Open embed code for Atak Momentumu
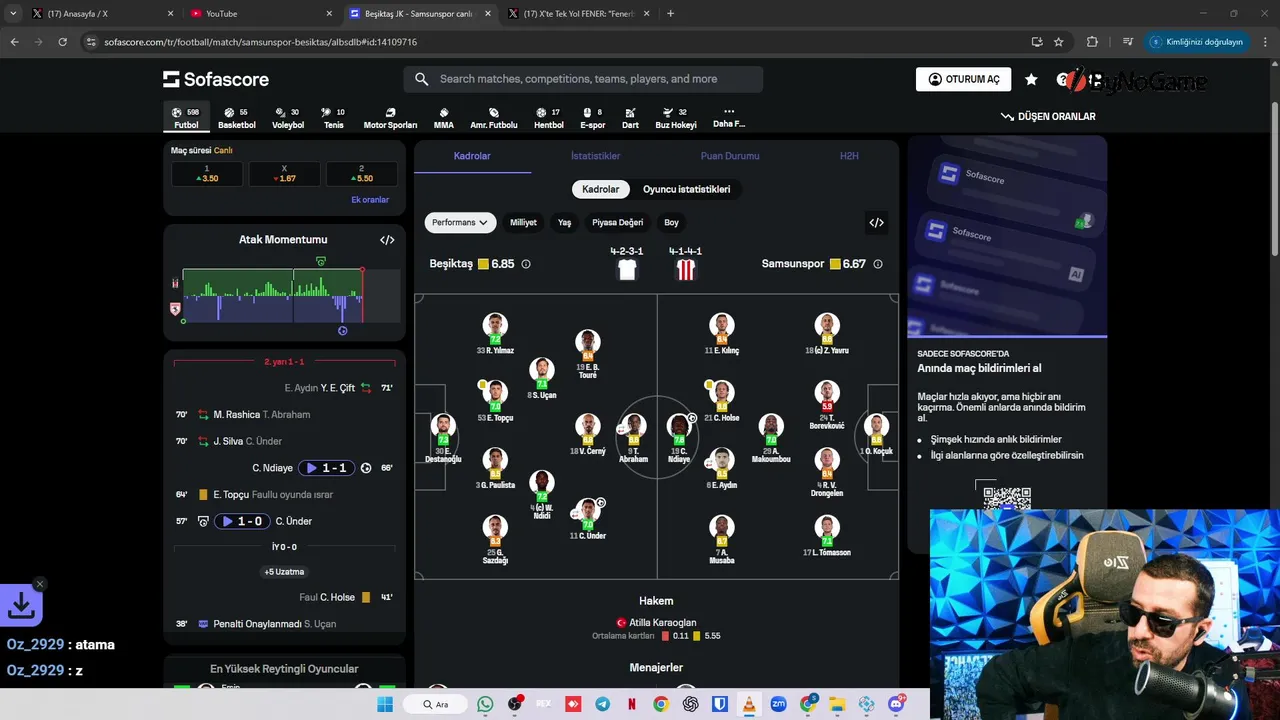Screen dimensions: 1280x720 tap(387, 240)
